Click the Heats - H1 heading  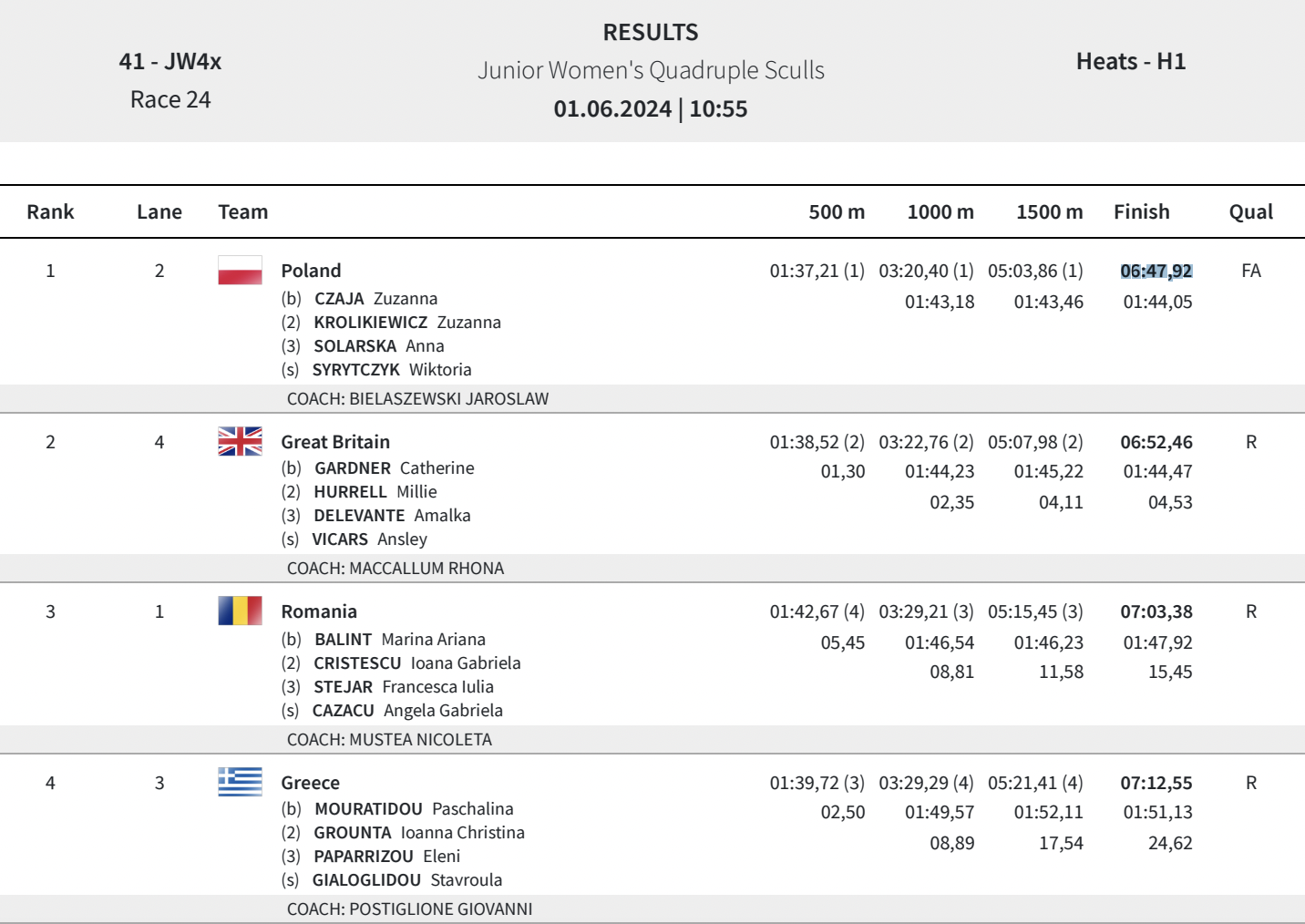(x=1131, y=62)
